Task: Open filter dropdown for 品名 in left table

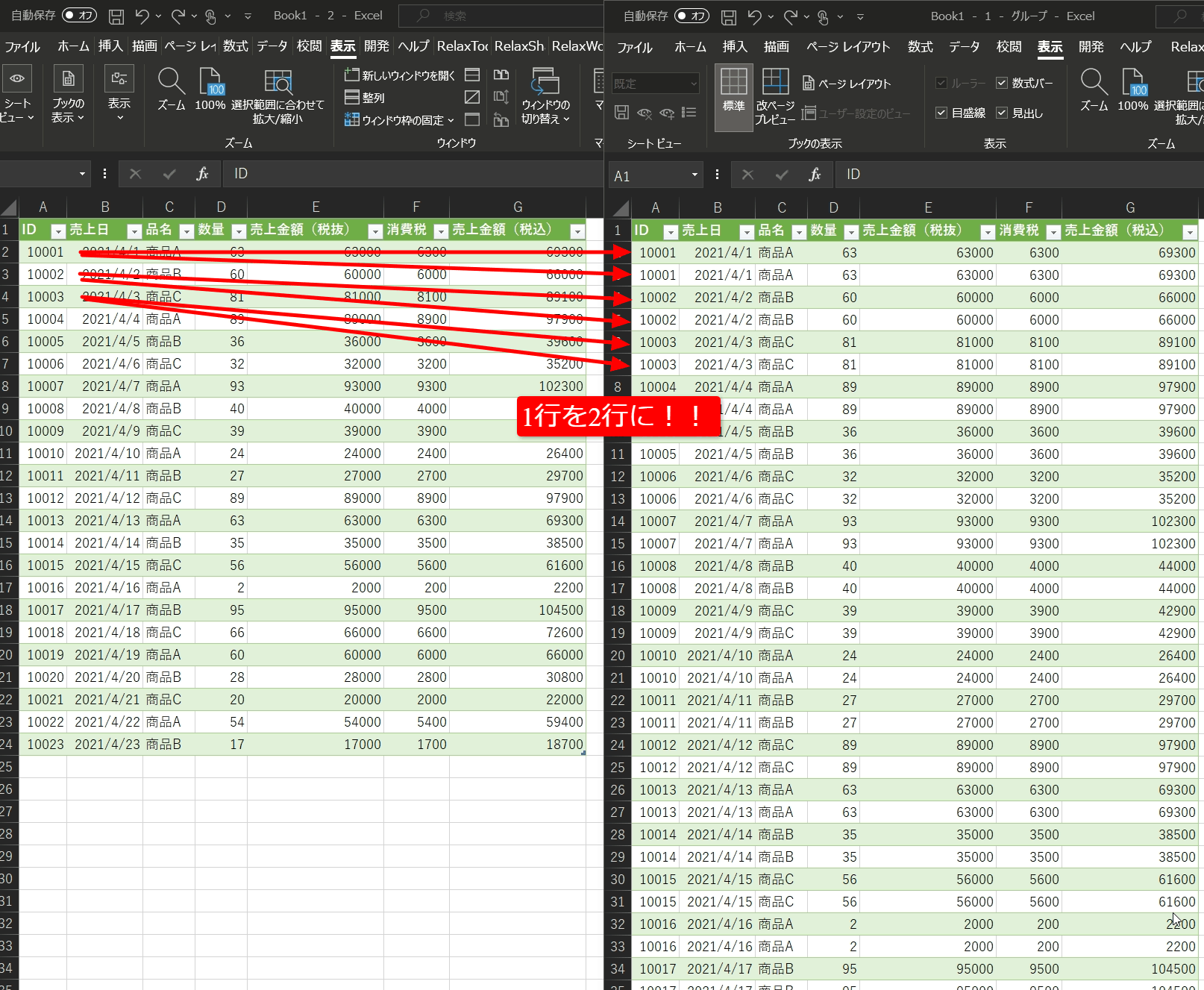Action: [186, 231]
